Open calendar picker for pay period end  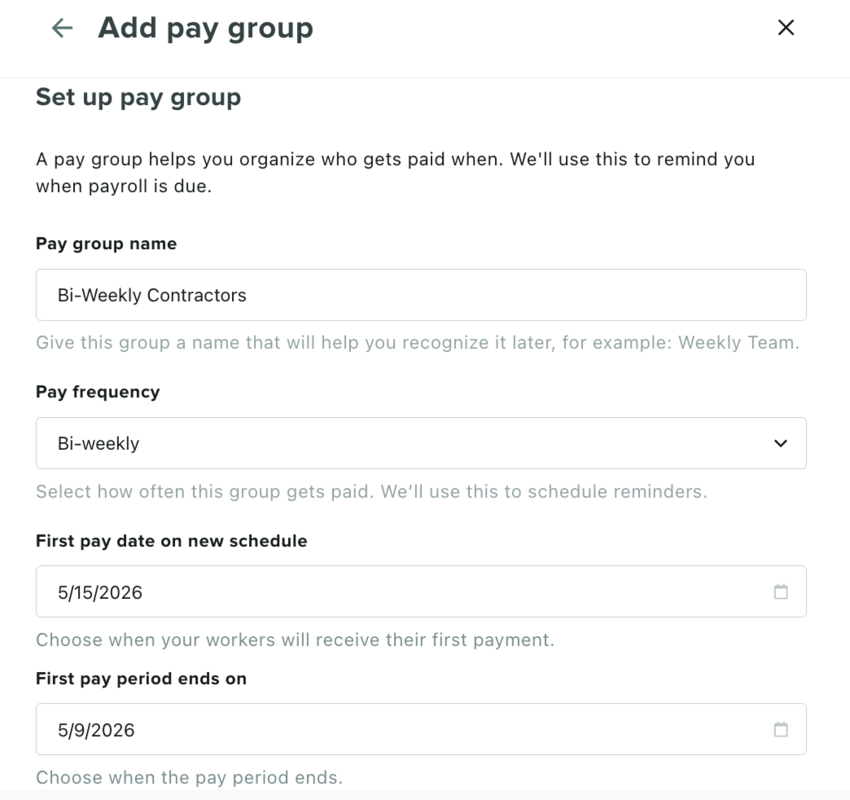(781, 730)
